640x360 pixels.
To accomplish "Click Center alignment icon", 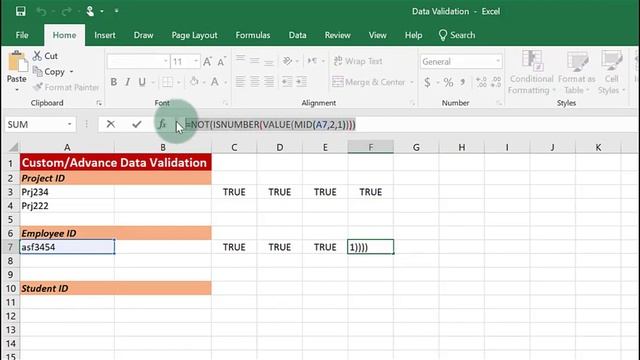I will 255,82.
